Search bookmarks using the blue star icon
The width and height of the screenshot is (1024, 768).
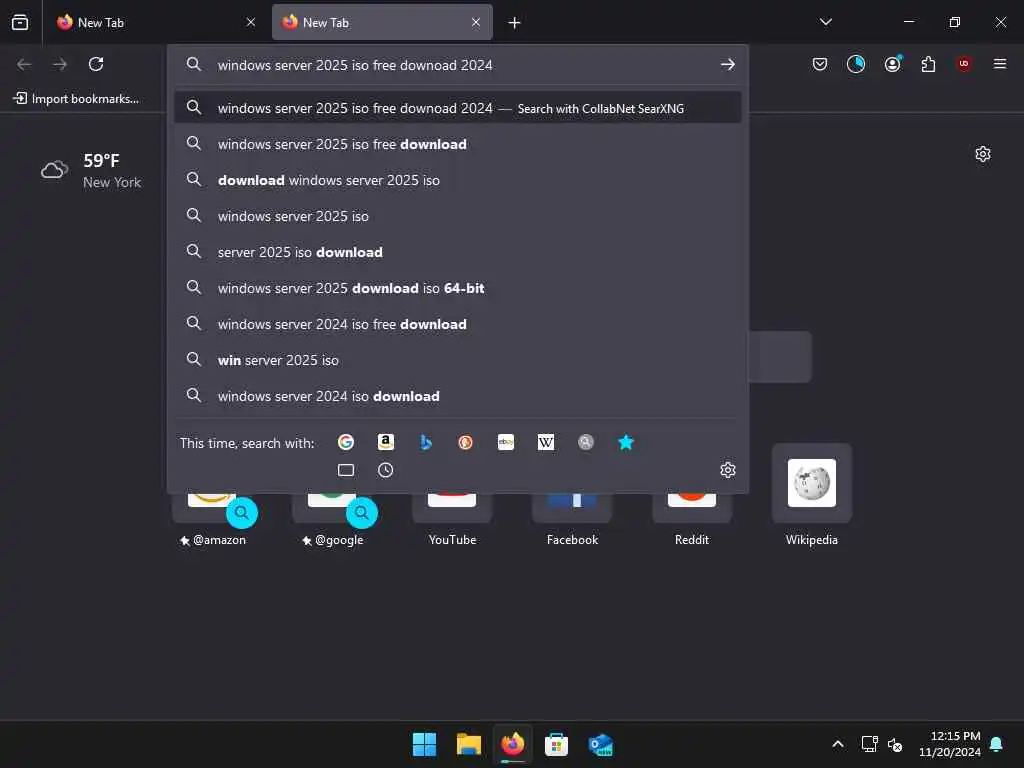626,442
